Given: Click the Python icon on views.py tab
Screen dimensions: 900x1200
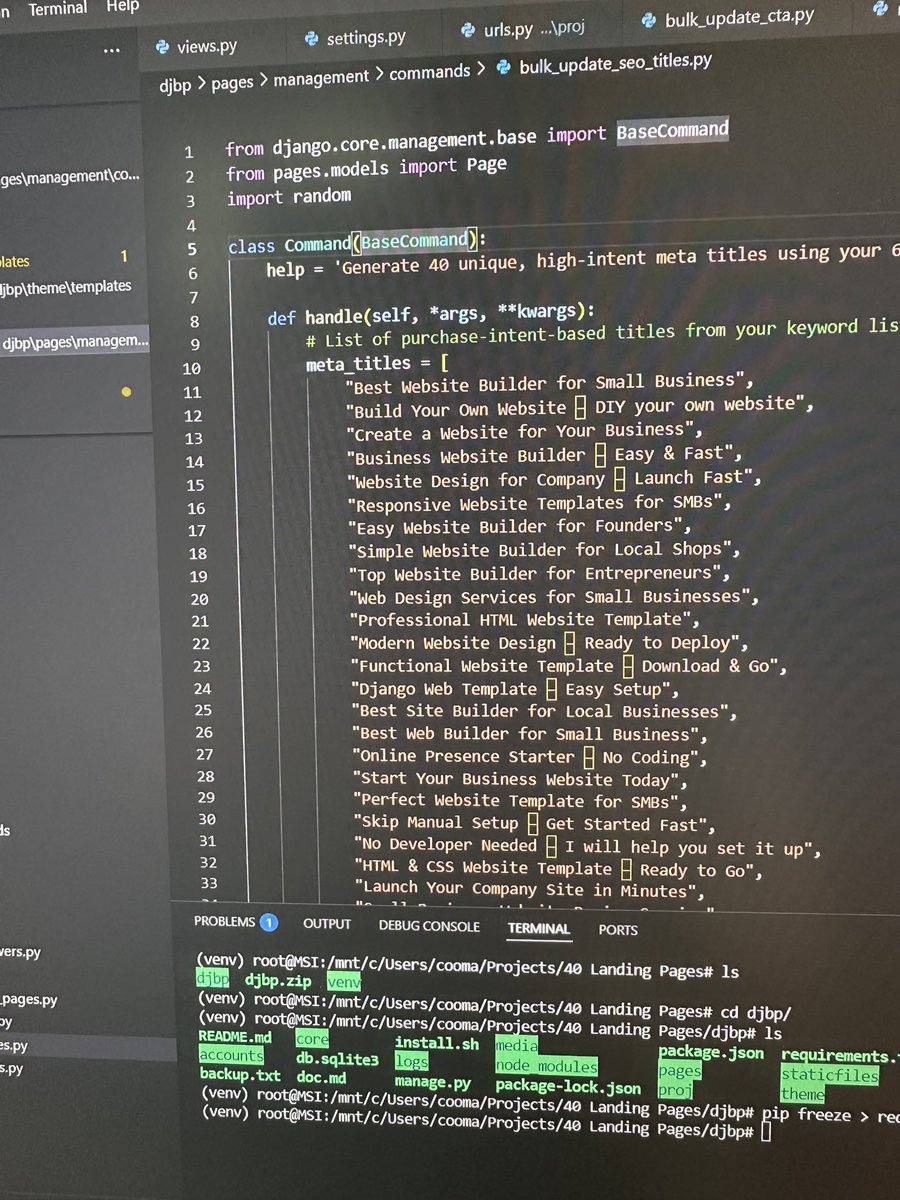Looking at the screenshot, I should click(163, 47).
